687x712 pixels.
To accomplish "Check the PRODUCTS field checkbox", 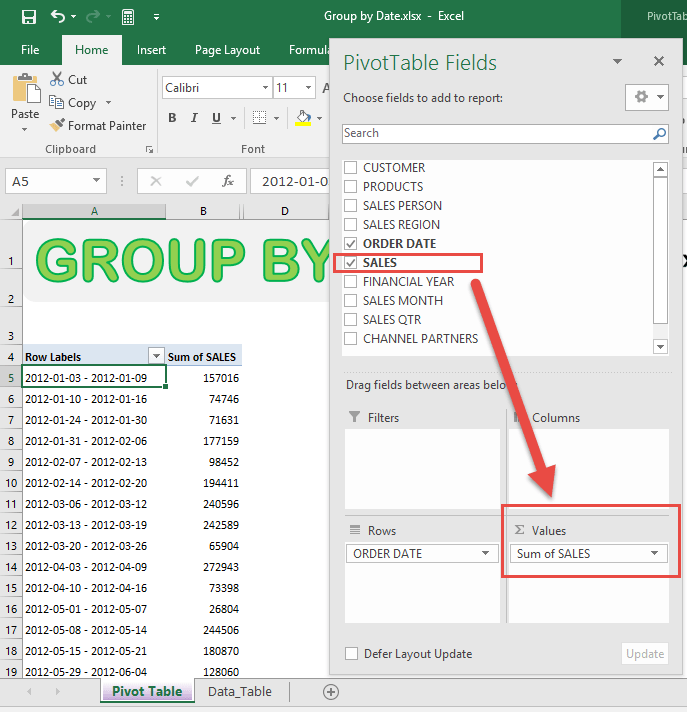I will [351, 187].
